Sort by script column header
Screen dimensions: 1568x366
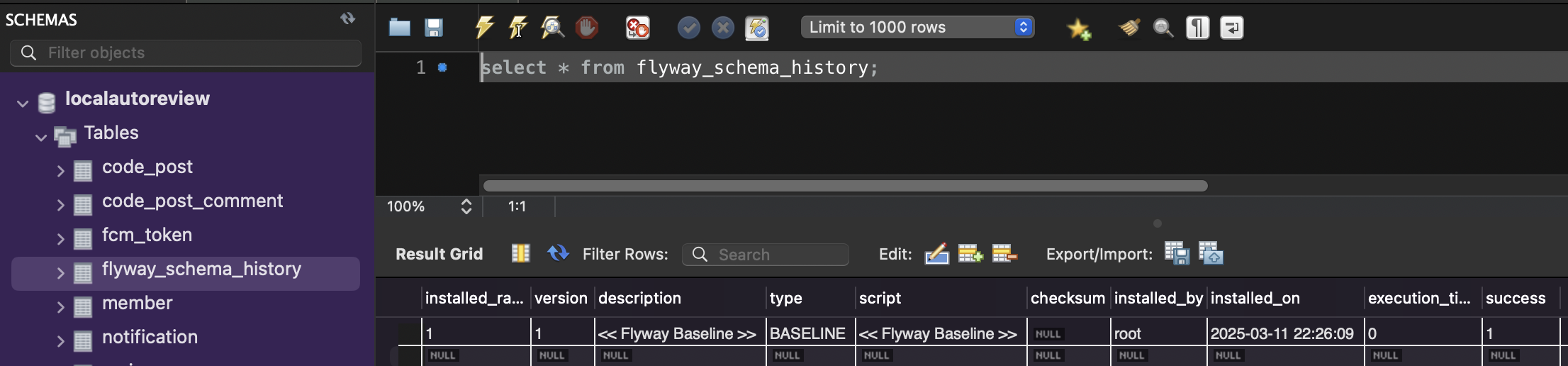point(941,298)
